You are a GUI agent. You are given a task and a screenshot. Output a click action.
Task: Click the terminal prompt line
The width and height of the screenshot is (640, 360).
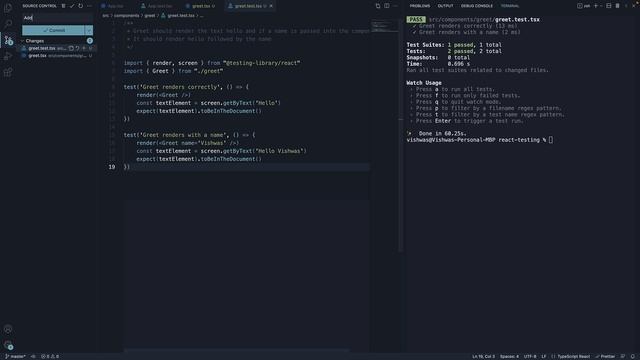coord(480,140)
